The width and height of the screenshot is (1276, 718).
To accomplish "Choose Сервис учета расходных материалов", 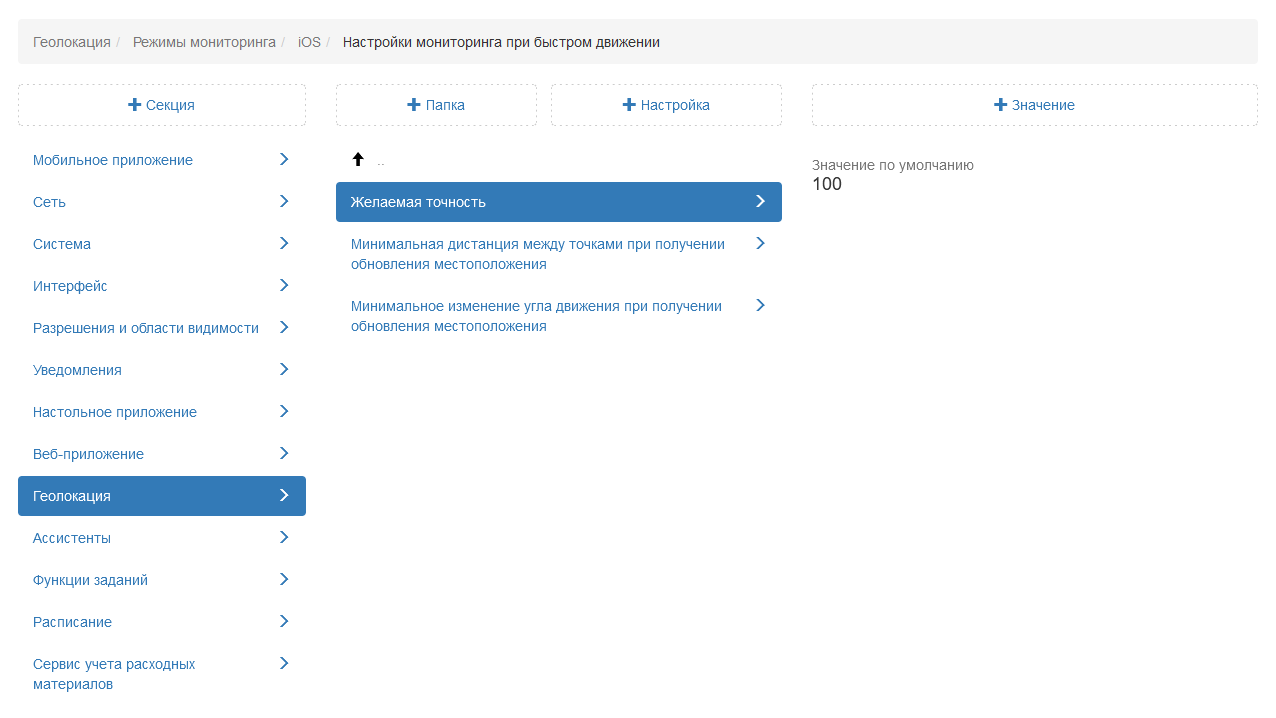I will pos(114,674).
